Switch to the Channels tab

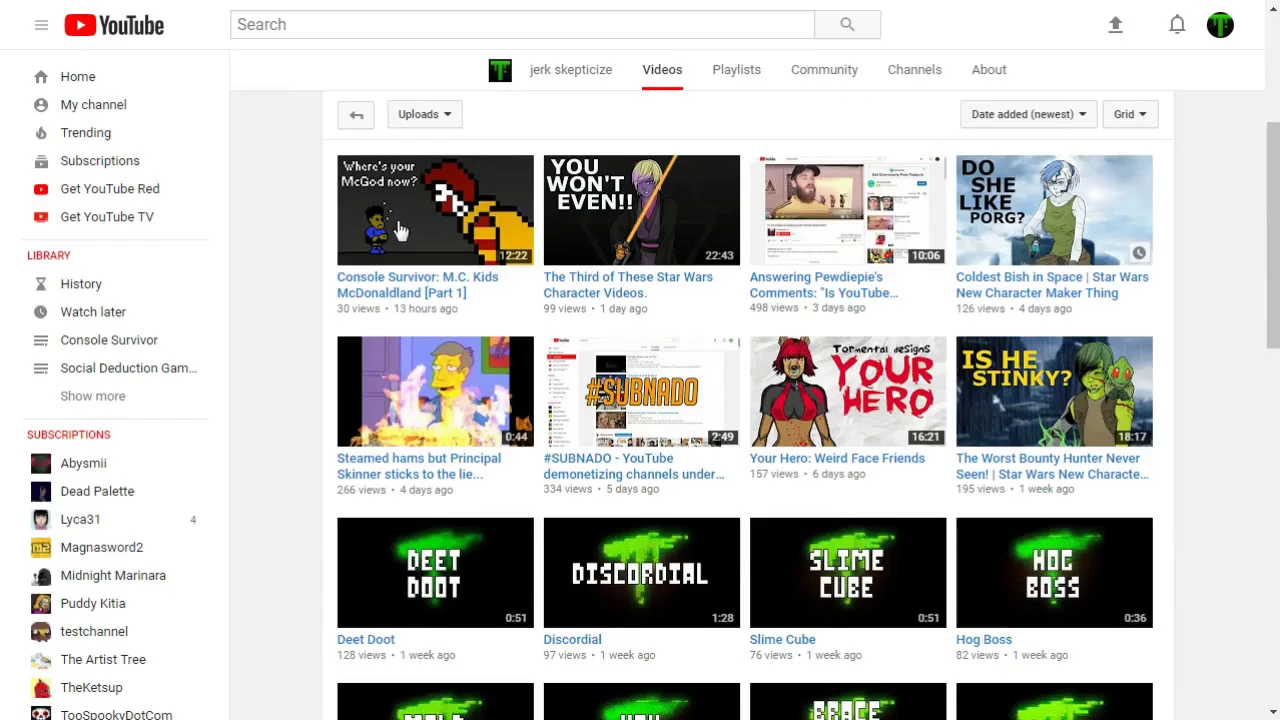[914, 70]
